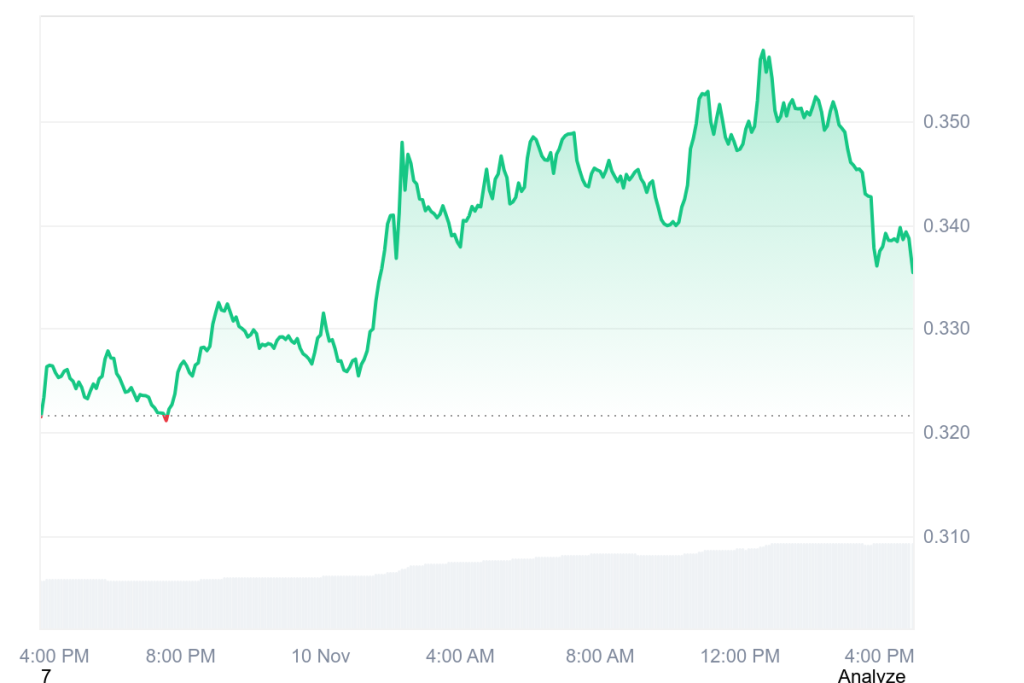Click the rightmost 4:00 PM axis label
Viewport: 1024px width, 683px height.
[x=880, y=656]
